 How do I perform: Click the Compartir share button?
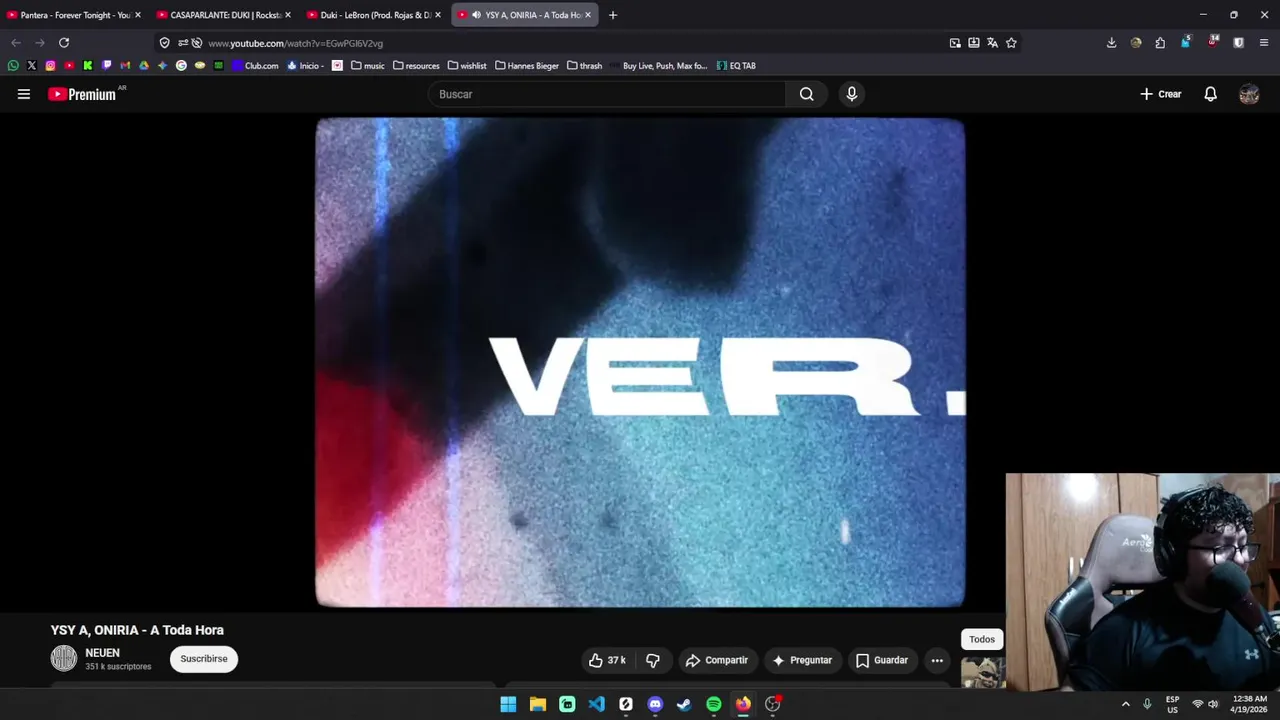[717, 660]
